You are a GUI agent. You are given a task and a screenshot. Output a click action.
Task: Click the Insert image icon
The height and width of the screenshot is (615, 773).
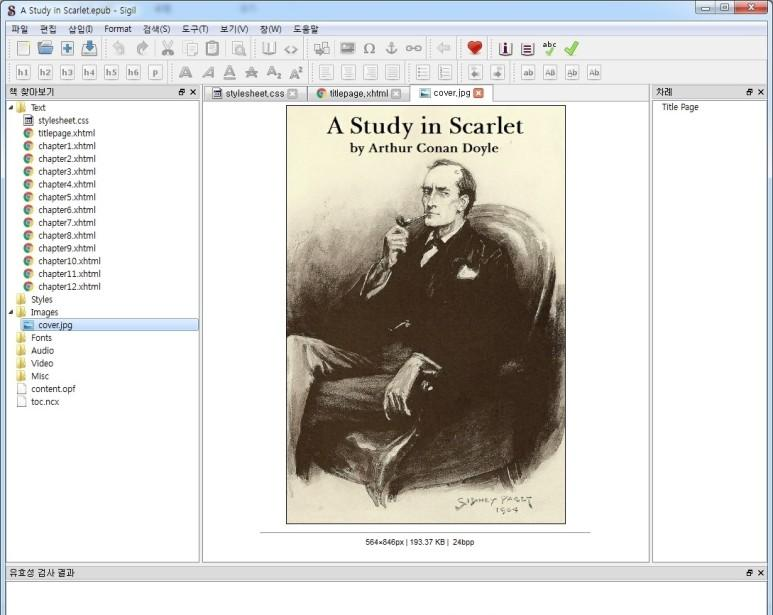[x=347, y=48]
